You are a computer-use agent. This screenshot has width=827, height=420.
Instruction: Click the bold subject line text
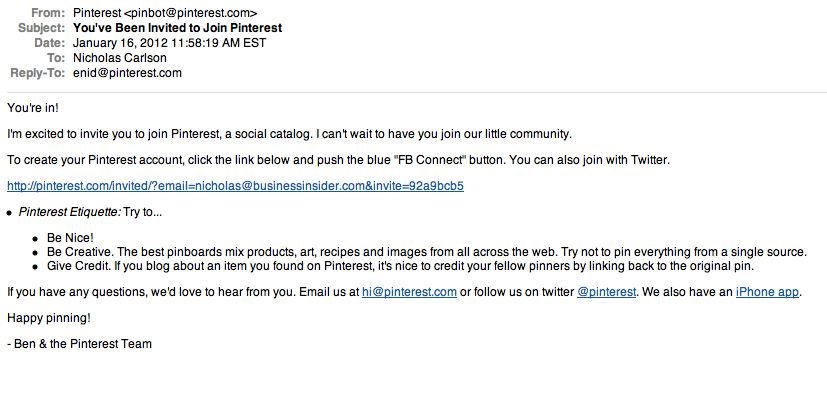pos(178,28)
